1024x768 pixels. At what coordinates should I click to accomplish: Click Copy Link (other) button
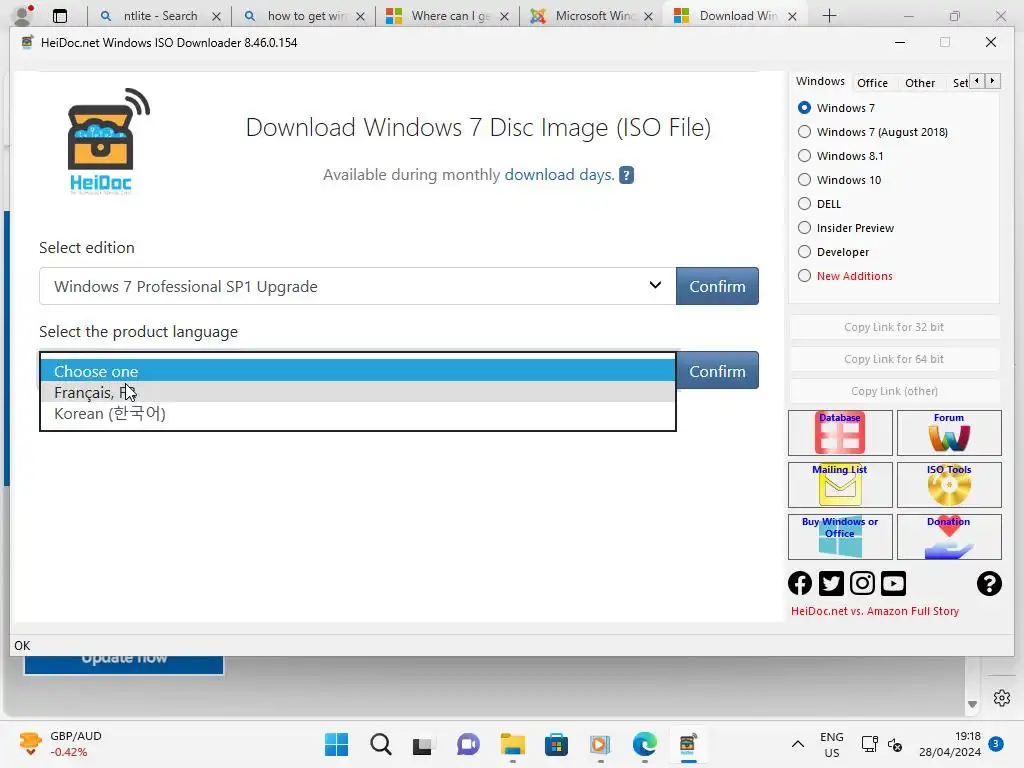894,391
